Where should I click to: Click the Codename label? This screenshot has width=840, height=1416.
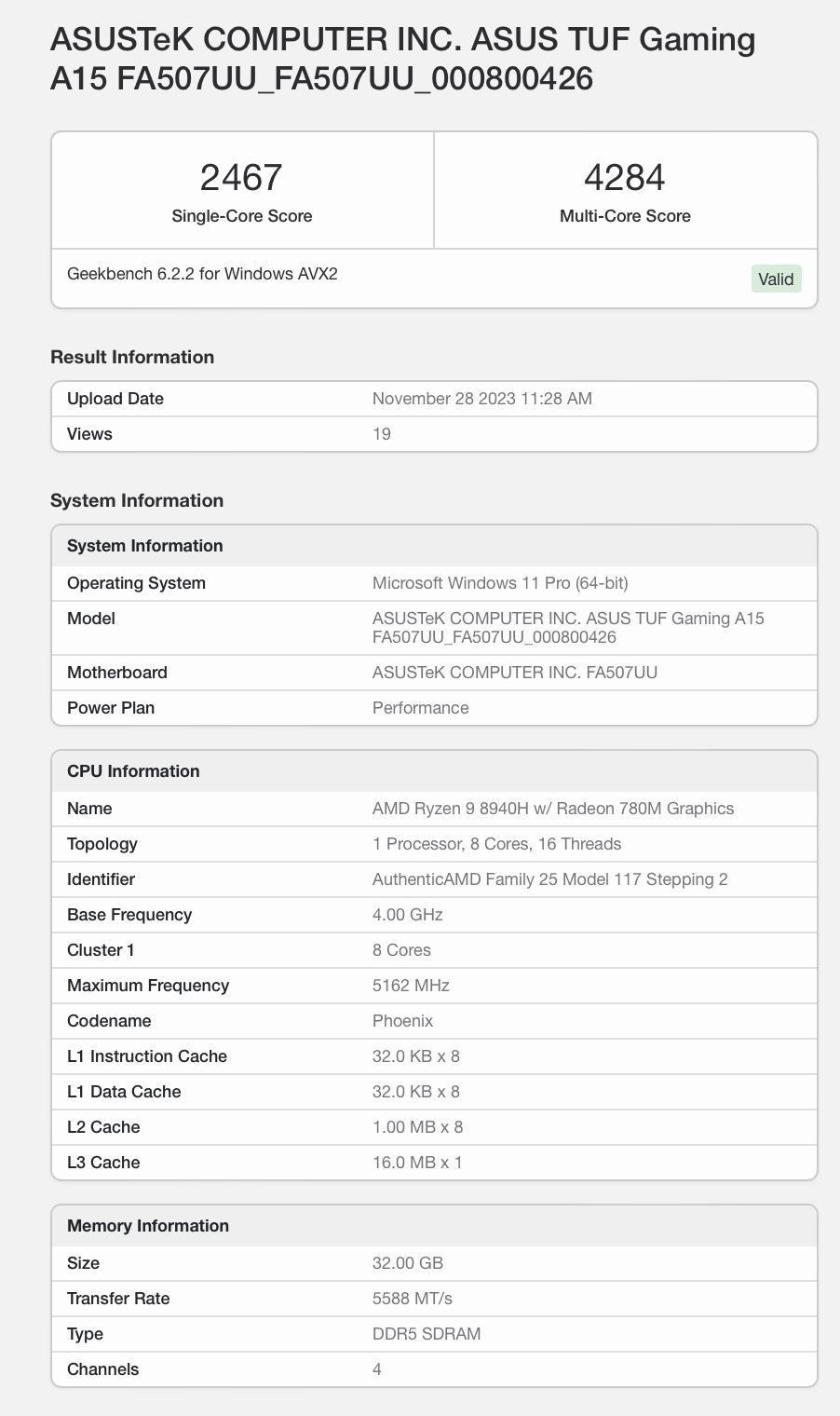pos(109,1021)
